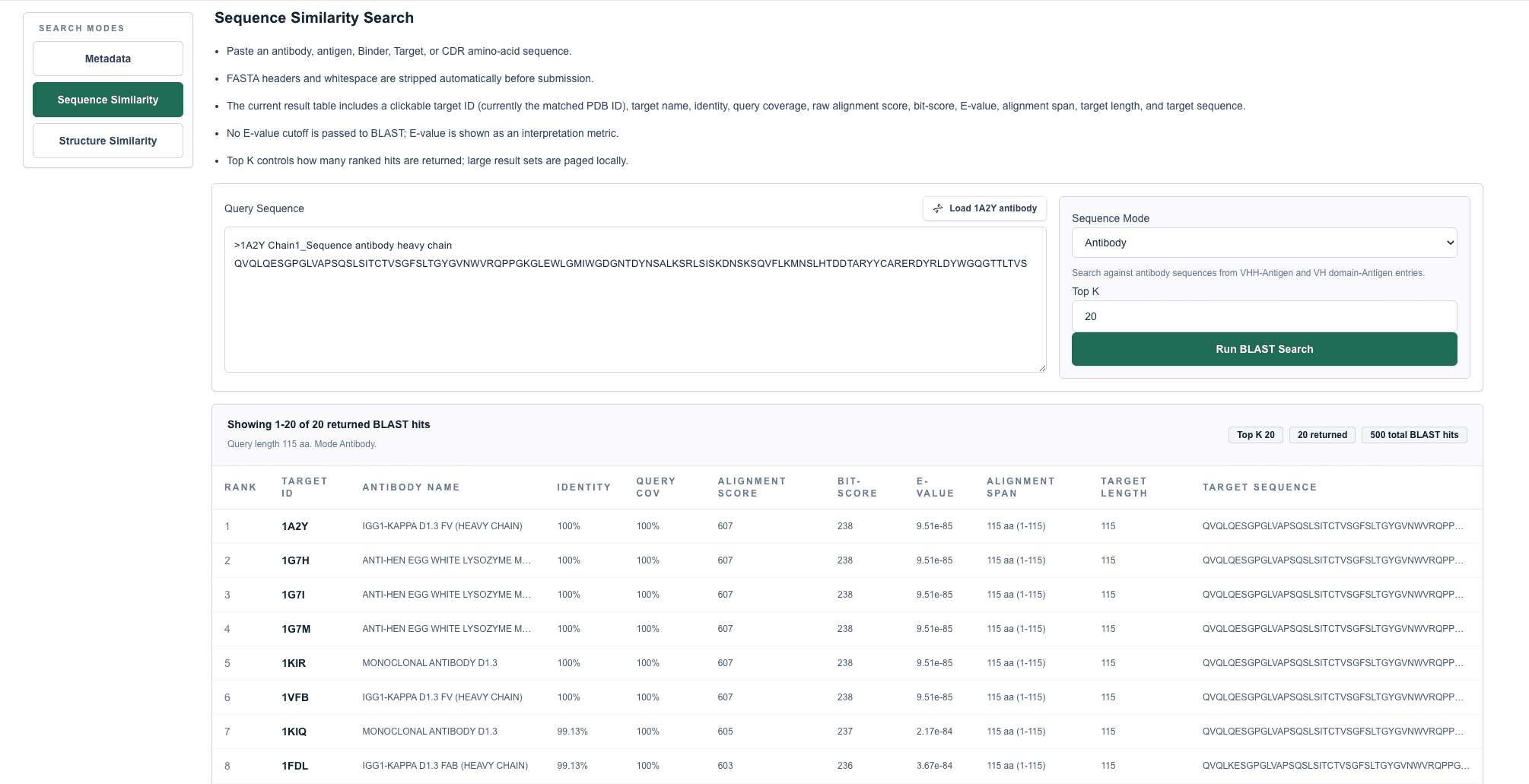The width and height of the screenshot is (1529, 784).
Task: Click the alignment score 605 cell
Action: point(726,732)
